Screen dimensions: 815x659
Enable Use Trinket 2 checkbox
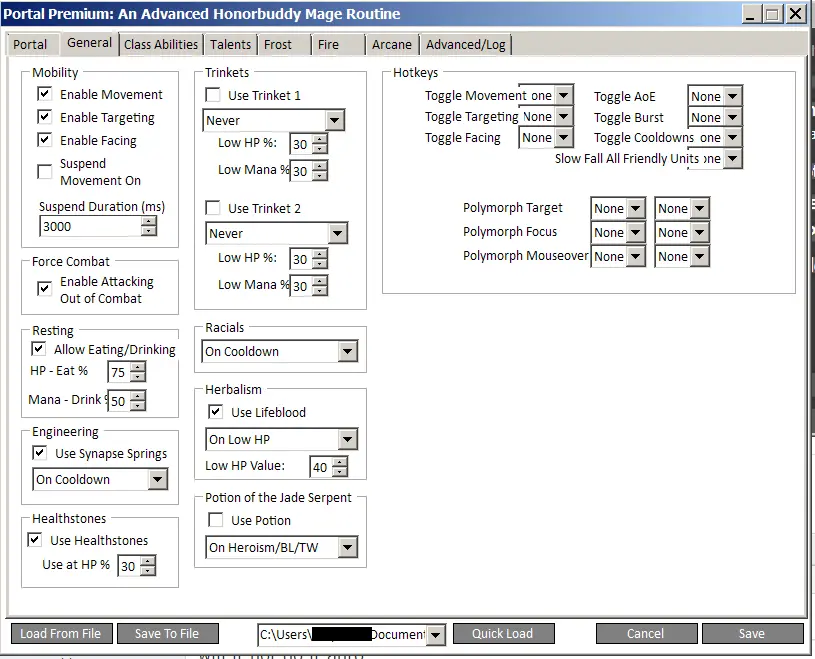213,208
